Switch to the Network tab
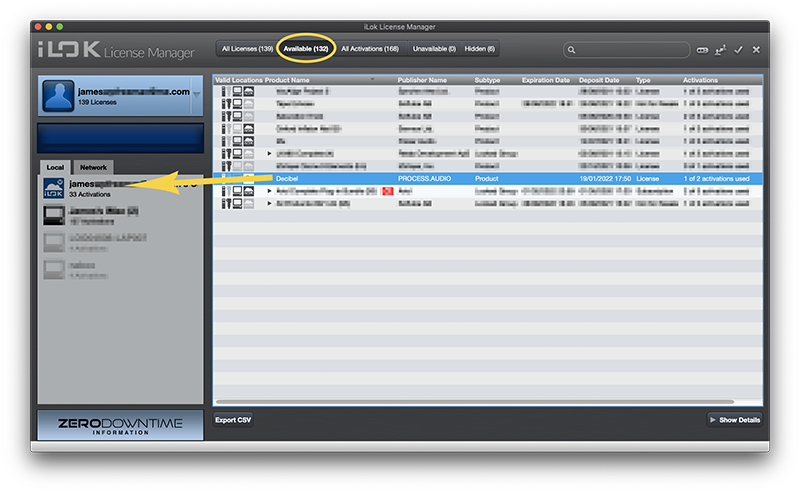This screenshot has height=492, width=800. [x=93, y=167]
